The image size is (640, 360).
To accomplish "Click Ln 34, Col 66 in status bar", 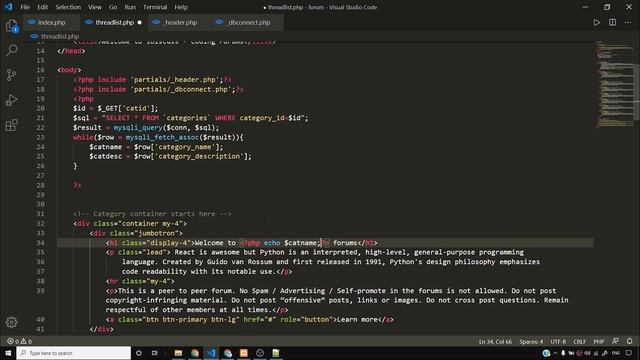I will pos(495,342).
